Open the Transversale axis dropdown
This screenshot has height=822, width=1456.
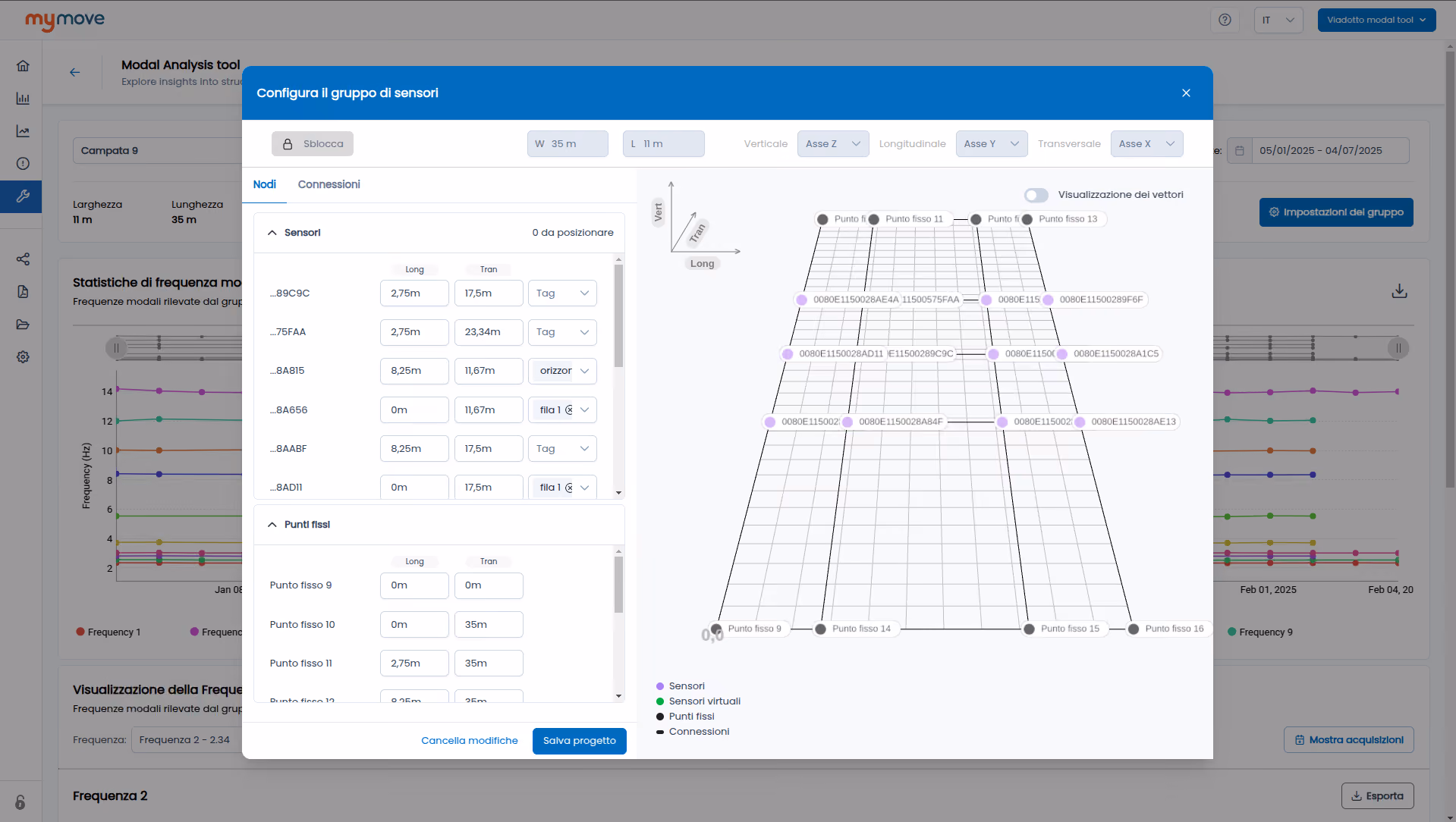pyautogui.click(x=1146, y=144)
